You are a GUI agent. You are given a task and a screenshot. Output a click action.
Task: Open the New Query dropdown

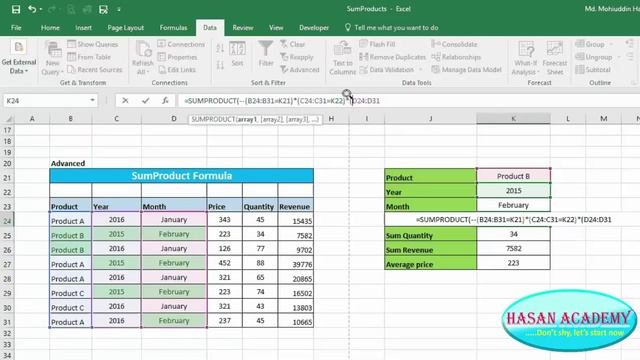tap(52, 59)
